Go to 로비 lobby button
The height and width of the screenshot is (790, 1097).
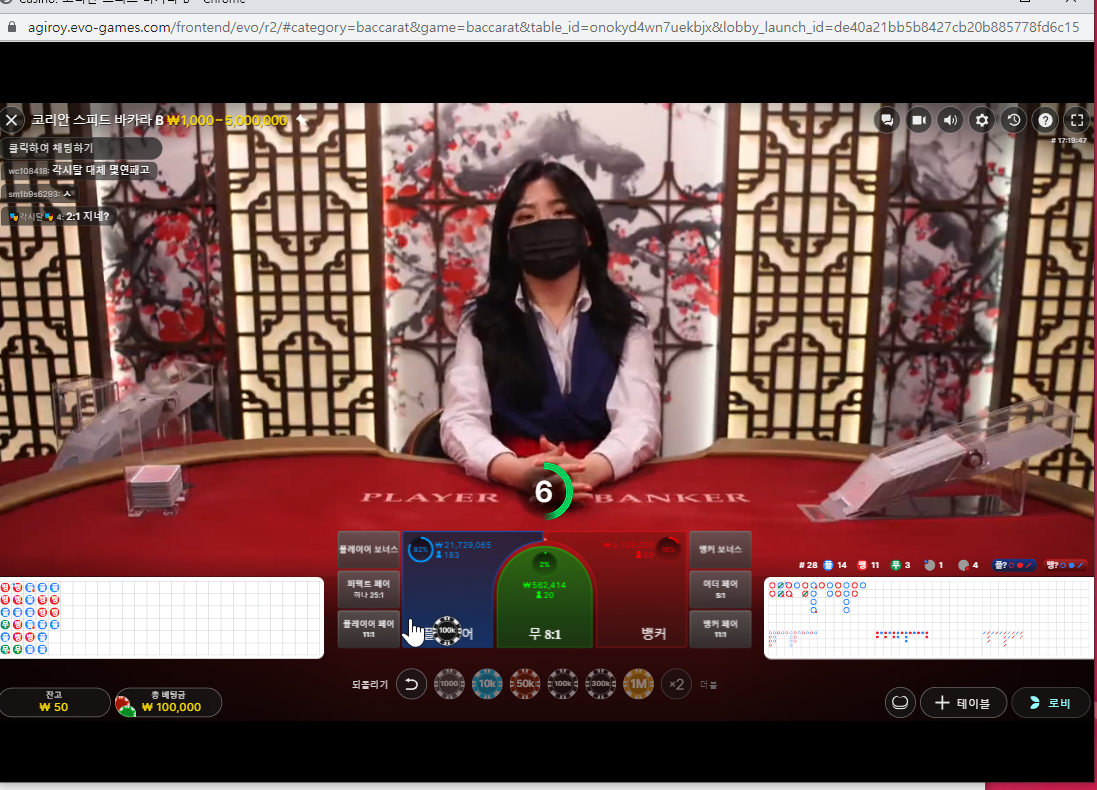(1051, 703)
